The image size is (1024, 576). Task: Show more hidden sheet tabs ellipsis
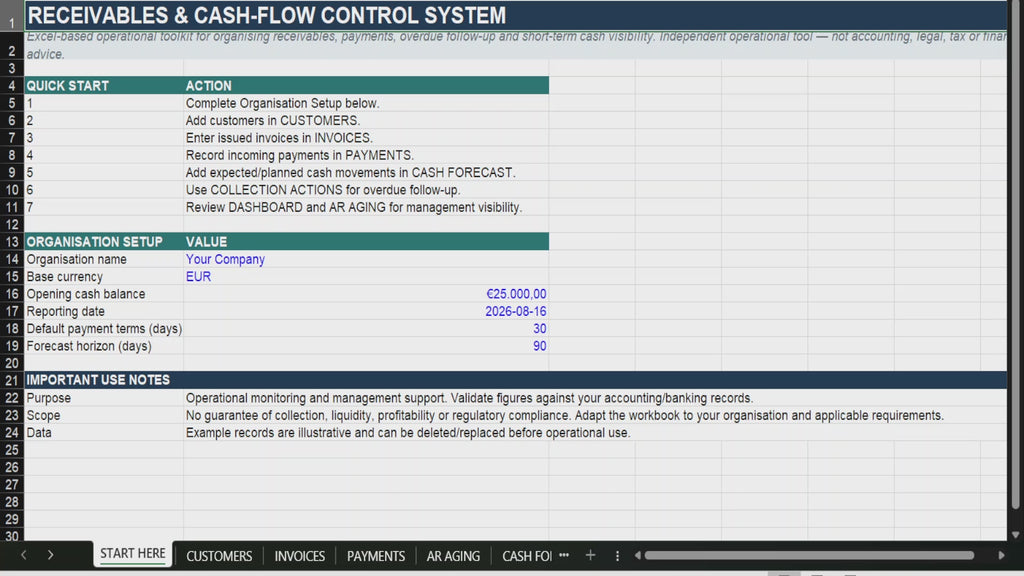tap(564, 555)
